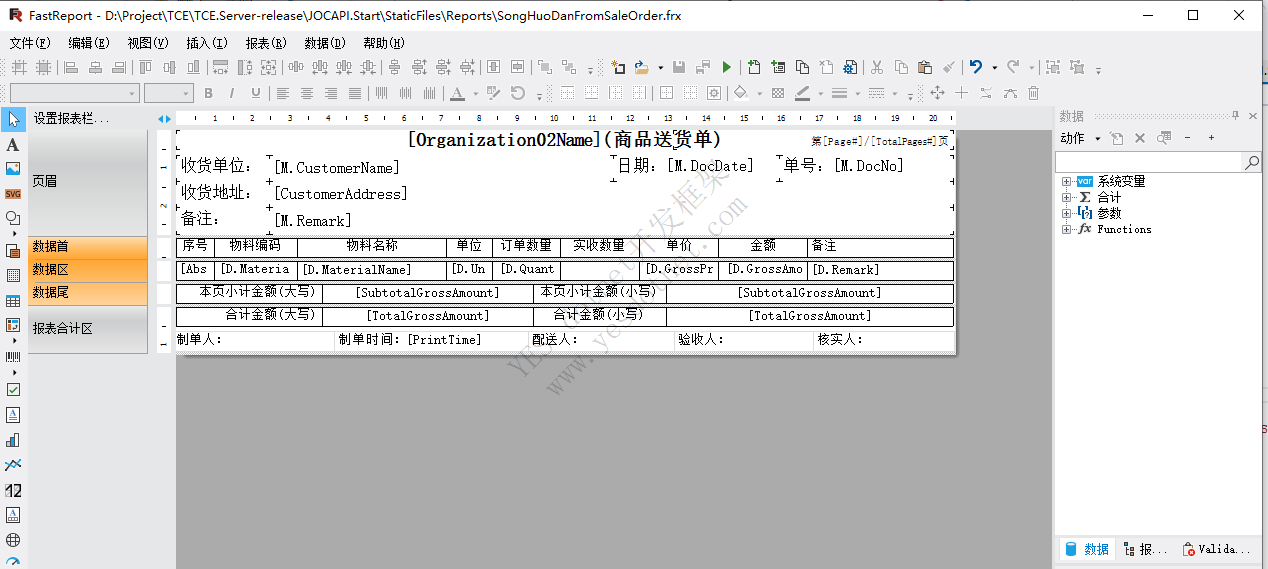Select the Sparkline object tool
This screenshot has height=569, width=1268.
pos(13,465)
